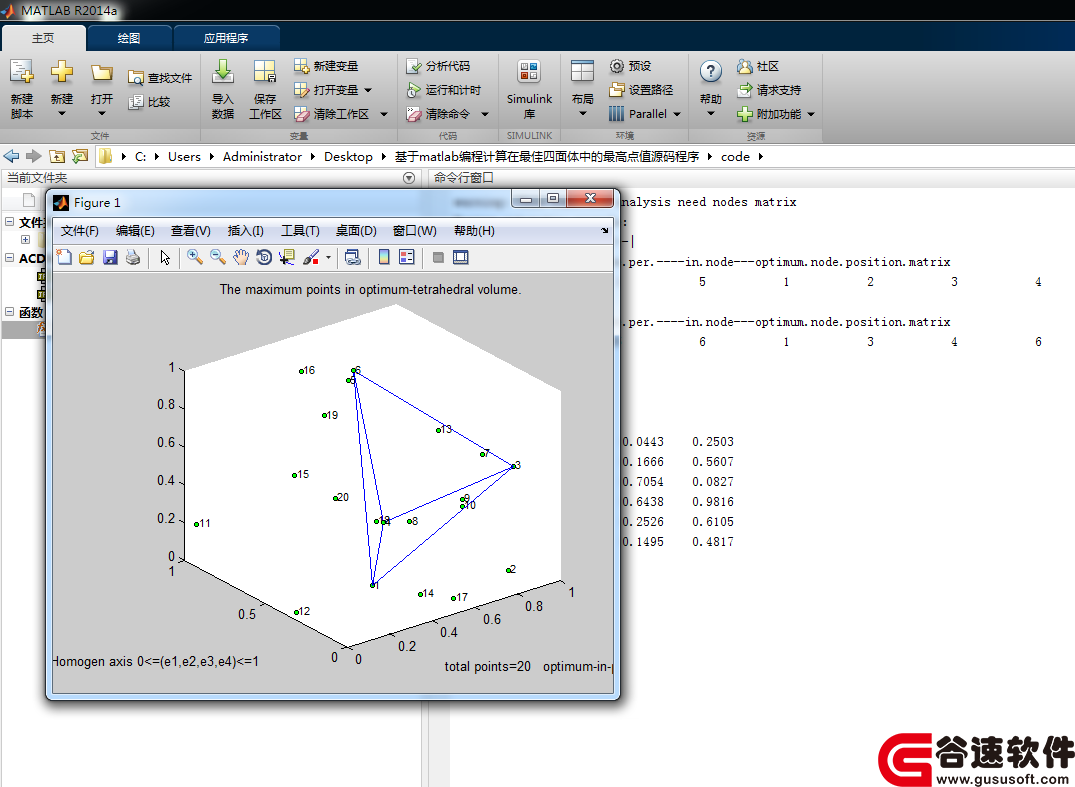
Task: Switch to the 主页 (Home) tab
Action: (43, 38)
